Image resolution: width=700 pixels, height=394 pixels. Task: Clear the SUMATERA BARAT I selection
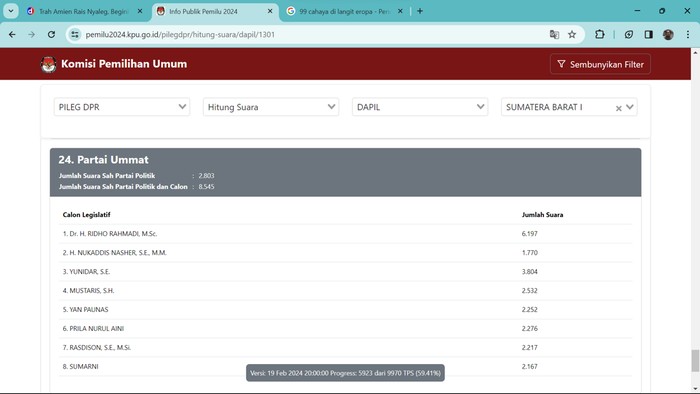(x=618, y=108)
